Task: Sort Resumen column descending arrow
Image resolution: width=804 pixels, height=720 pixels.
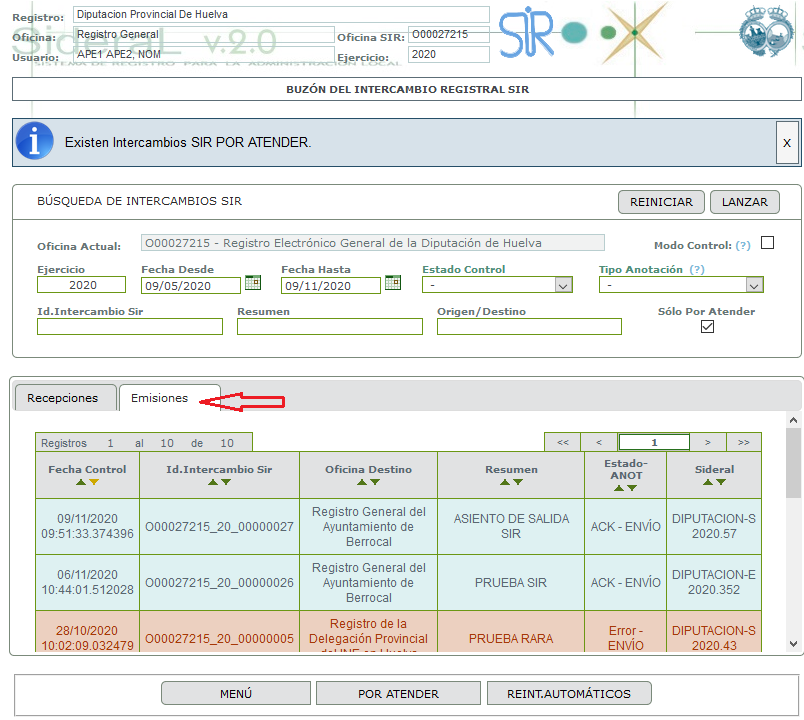Action: (x=518, y=482)
